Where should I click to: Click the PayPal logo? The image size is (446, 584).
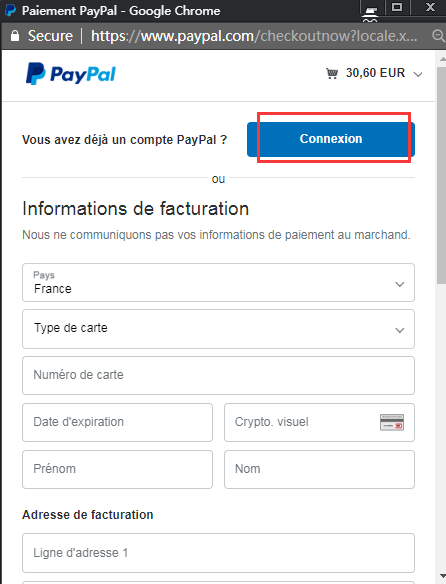click(71, 73)
